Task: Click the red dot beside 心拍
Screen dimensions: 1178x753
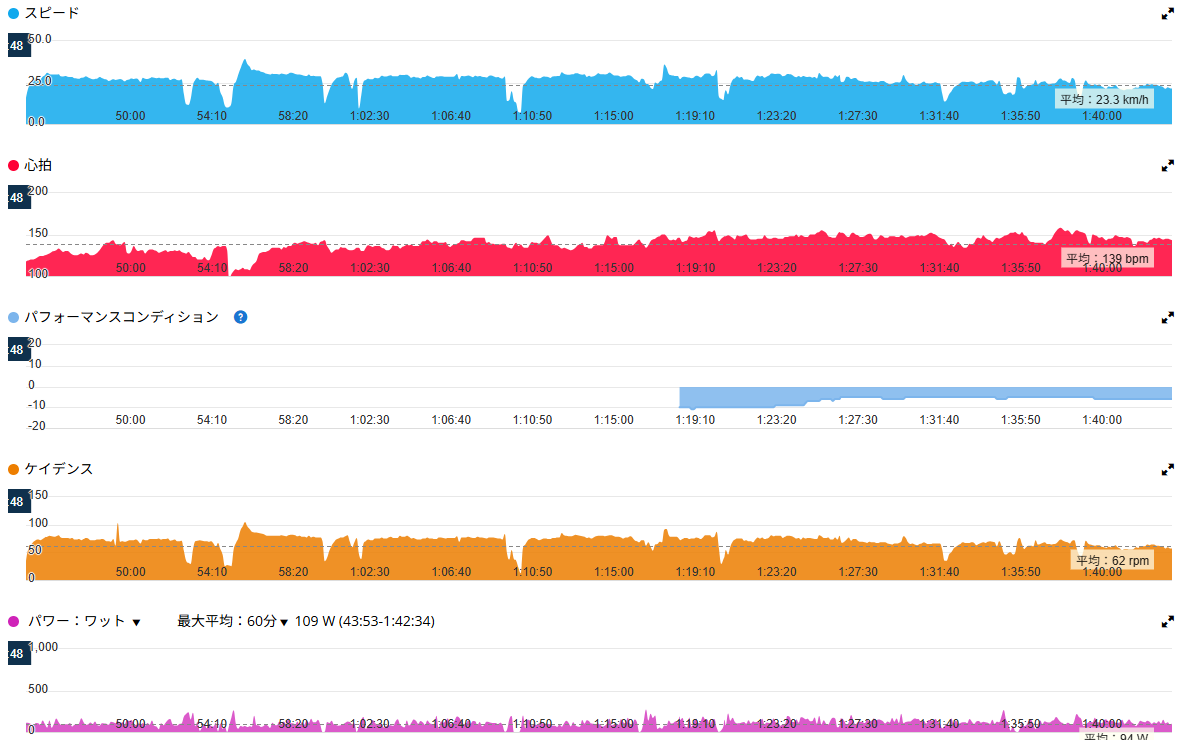Action: pyautogui.click(x=13, y=166)
